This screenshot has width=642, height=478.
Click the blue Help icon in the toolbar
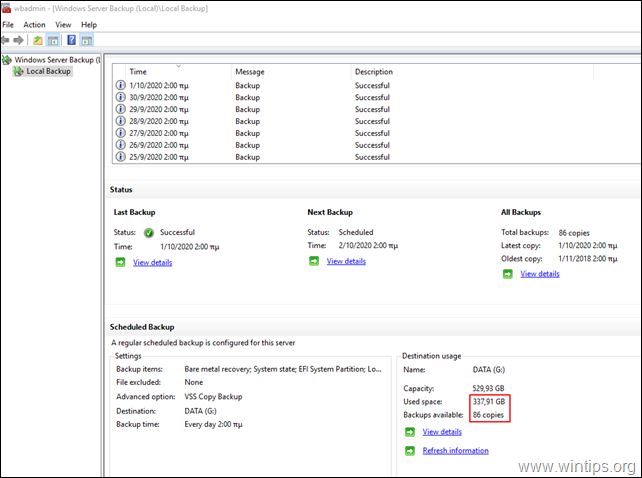pyautogui.click(x=71, y=40)
